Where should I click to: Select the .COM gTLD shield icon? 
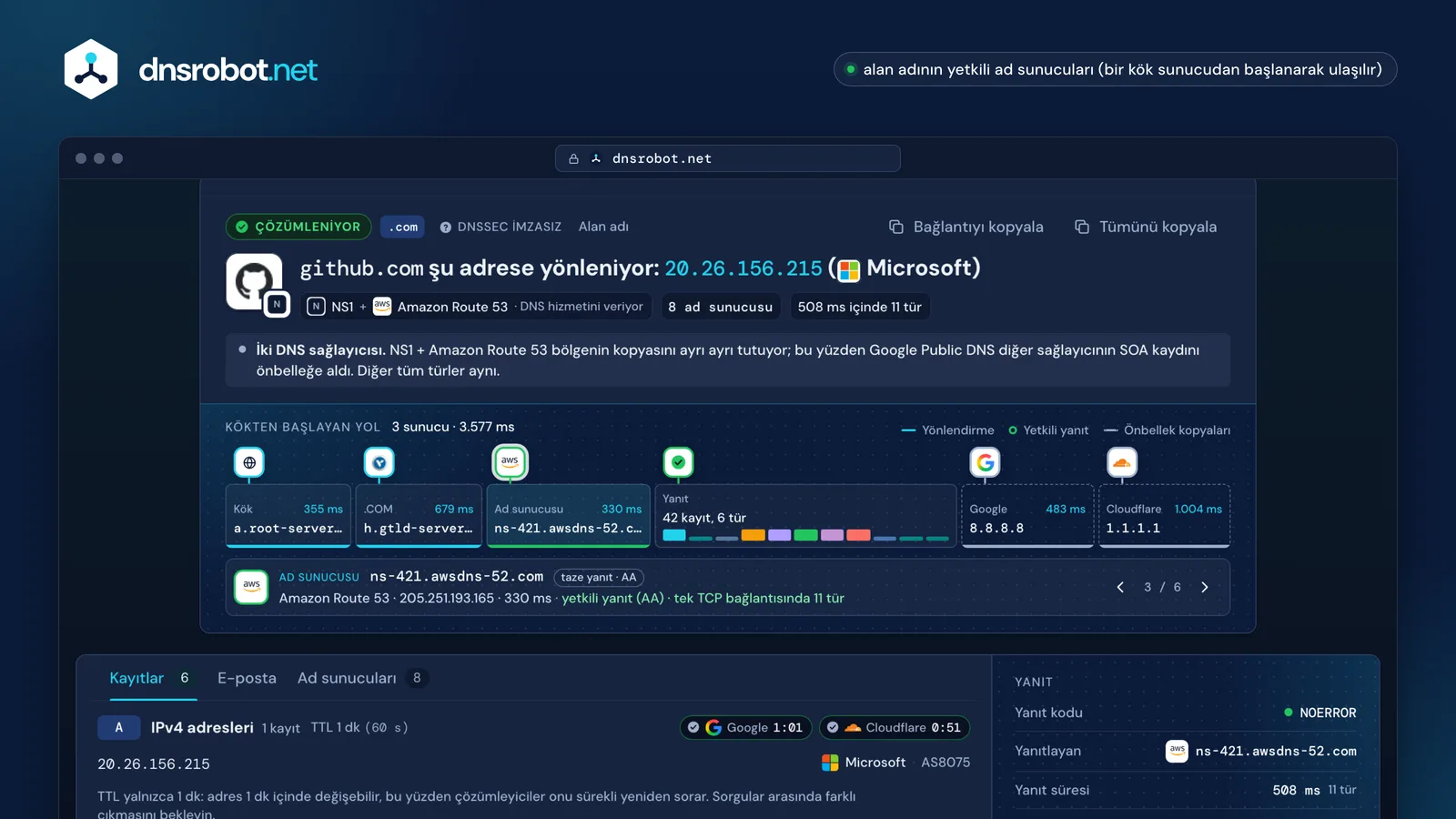pyautogui.click(x=379, y=462)
